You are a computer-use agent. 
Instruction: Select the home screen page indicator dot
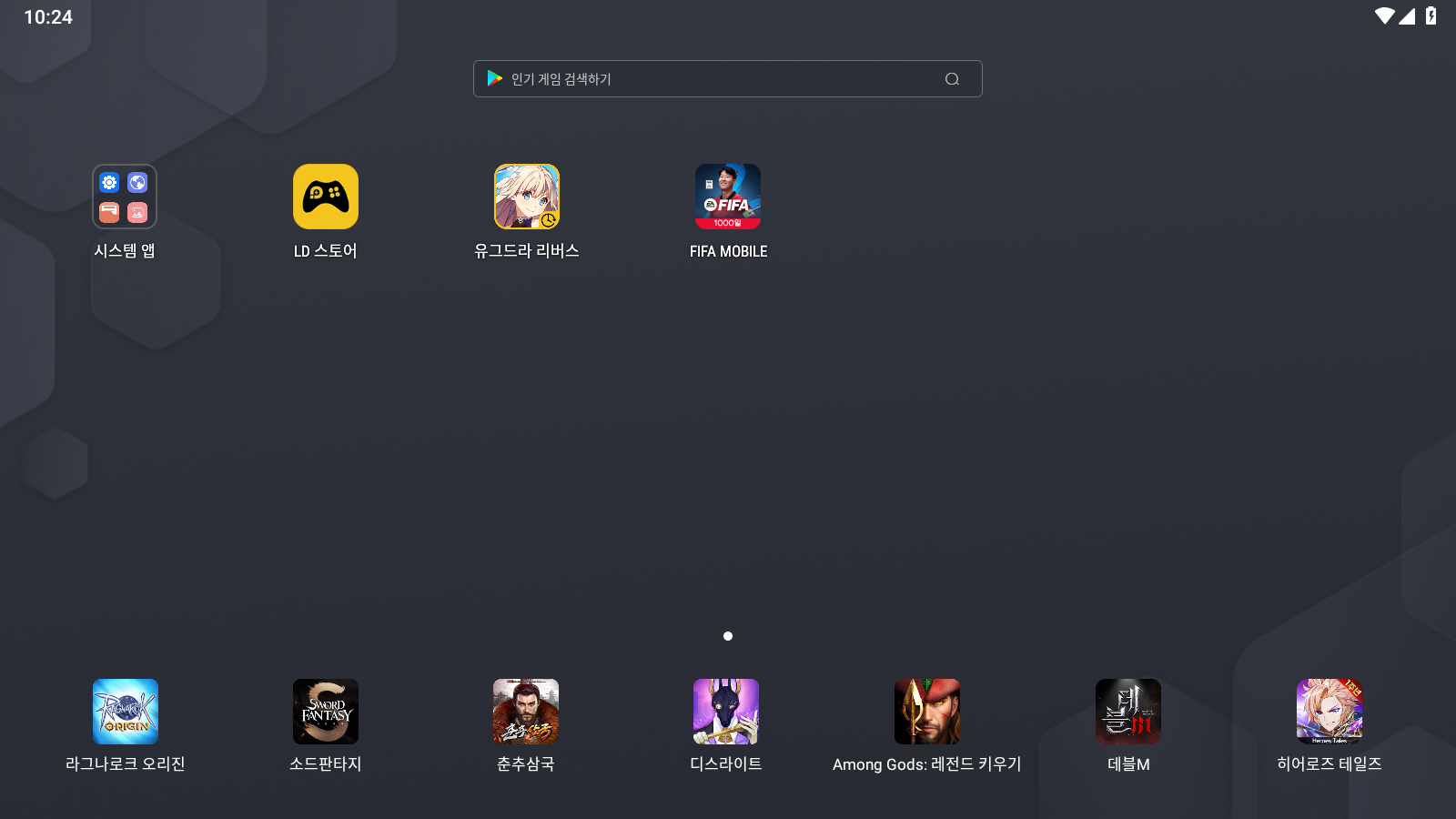click(x=728, y=636)
